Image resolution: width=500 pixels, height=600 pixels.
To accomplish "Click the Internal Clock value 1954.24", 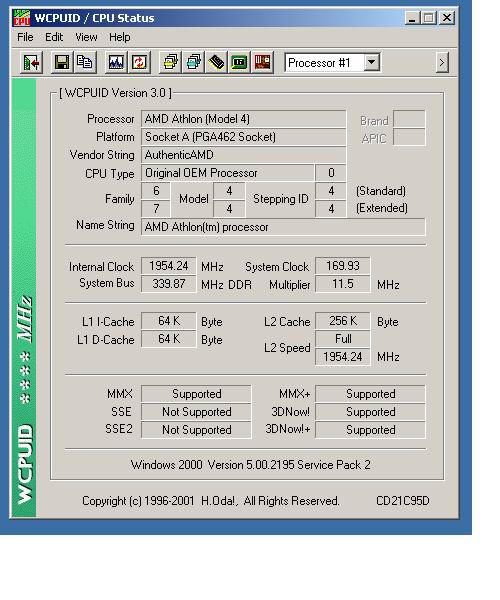I will 169,266.
